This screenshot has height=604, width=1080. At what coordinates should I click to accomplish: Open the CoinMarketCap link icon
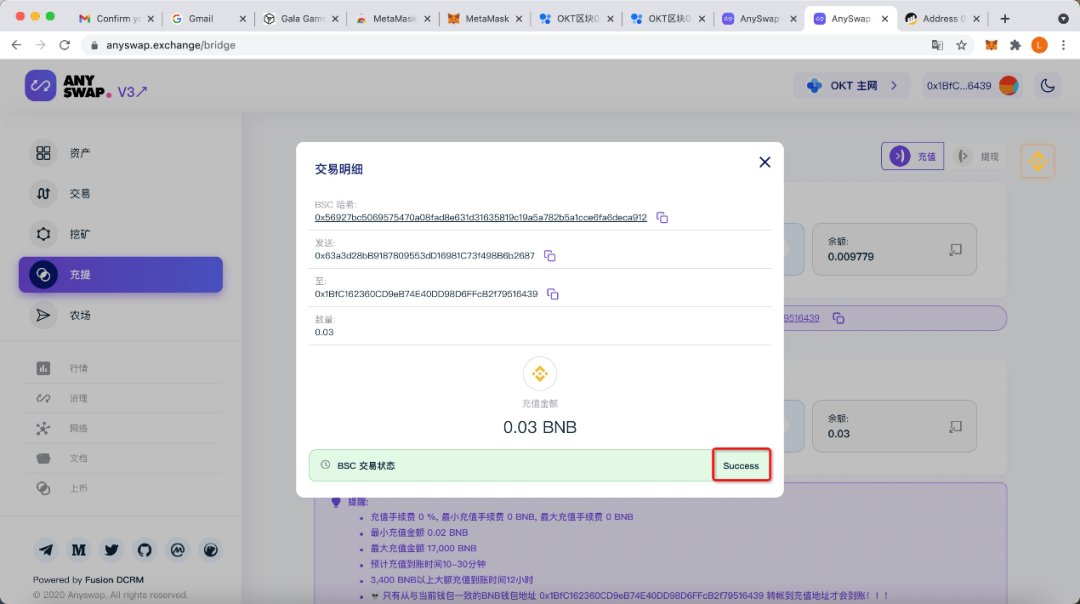pyautogui.click(x=178, y=550)
